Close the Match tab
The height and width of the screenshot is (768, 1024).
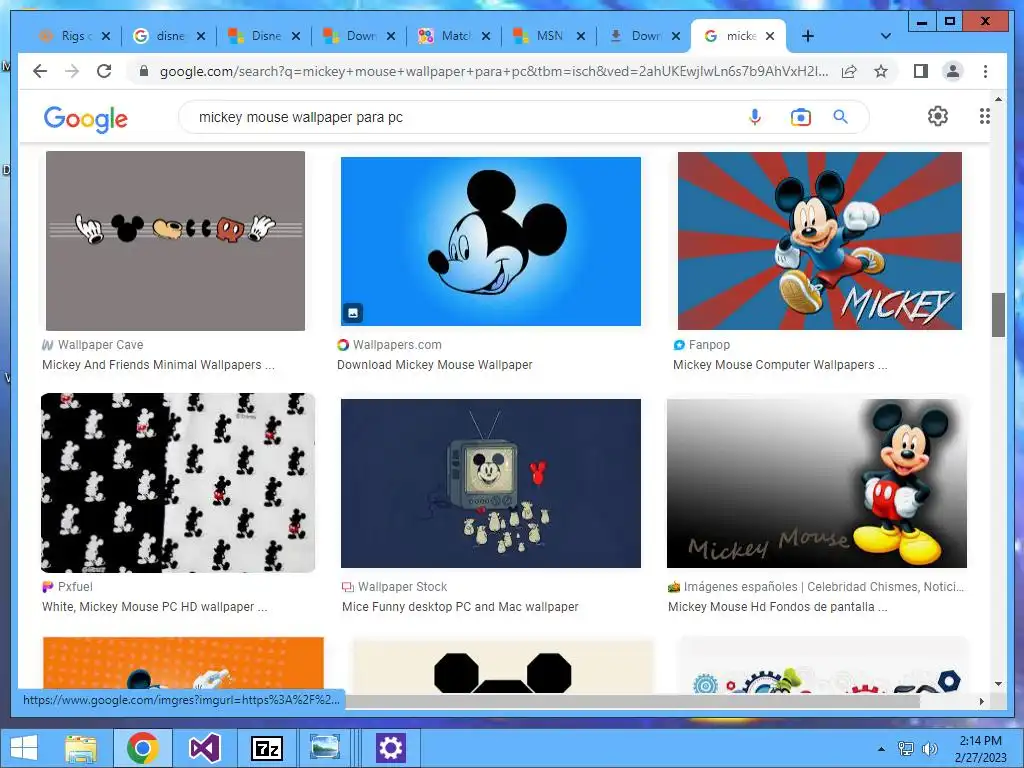tap(486, 36)
